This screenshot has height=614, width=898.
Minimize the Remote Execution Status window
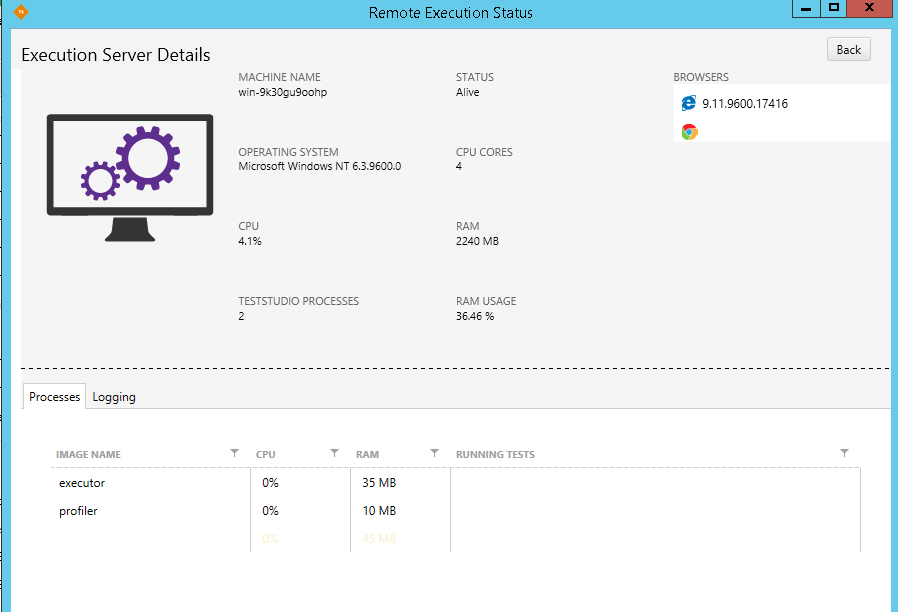coord(806,9)
